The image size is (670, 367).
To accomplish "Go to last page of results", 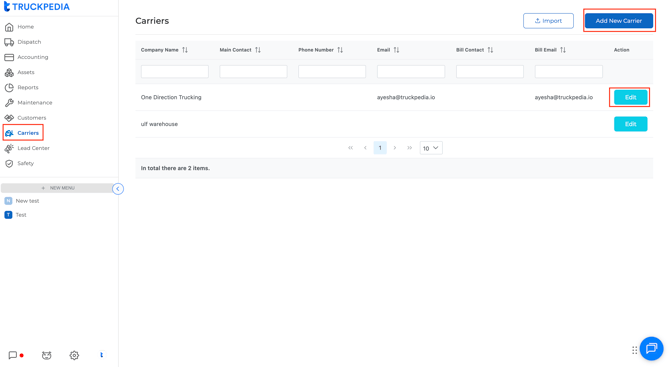I will 409,148.
